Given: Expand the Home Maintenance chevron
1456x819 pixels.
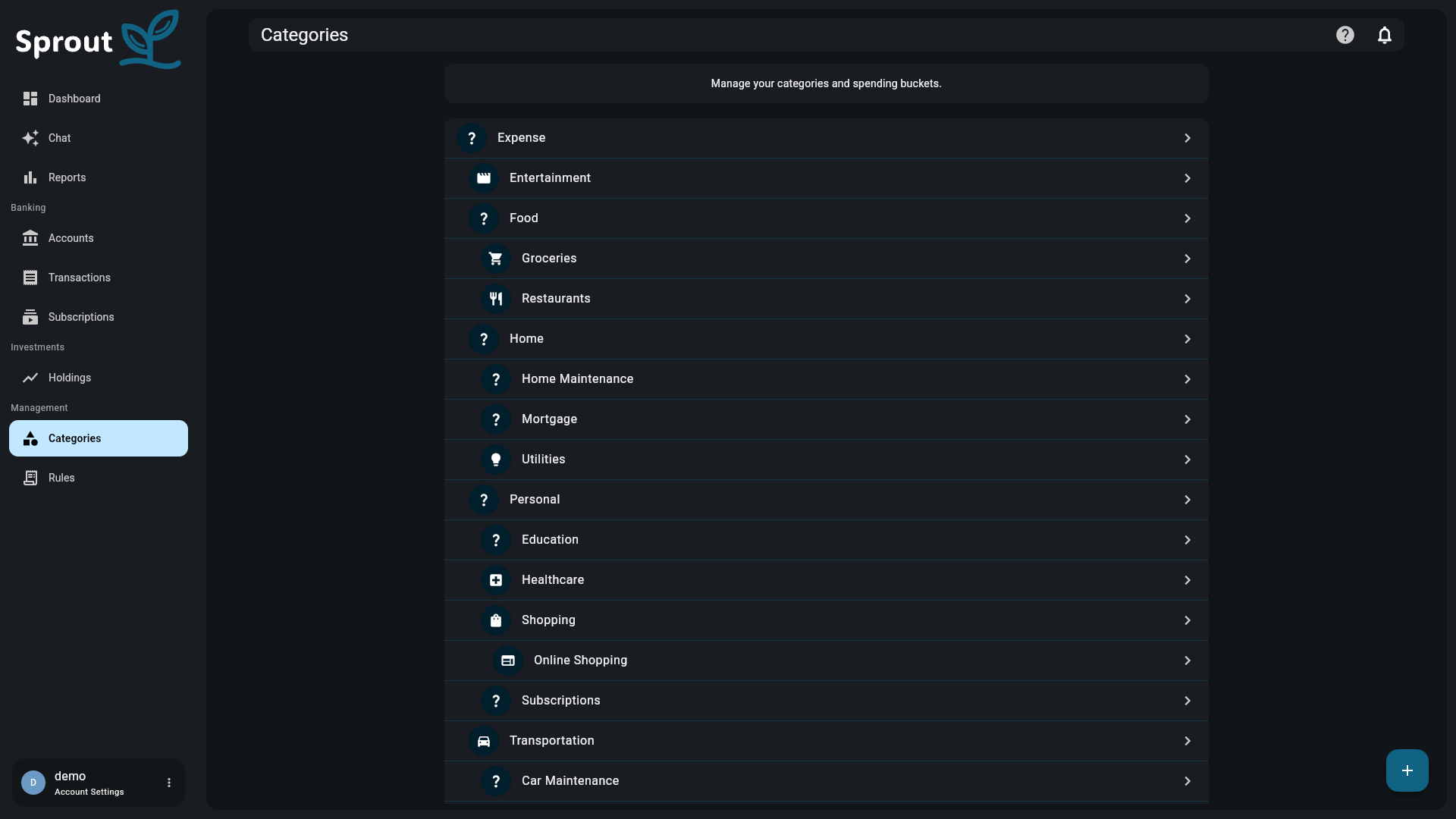Looking at the screenshot, I should (1188, 379).
